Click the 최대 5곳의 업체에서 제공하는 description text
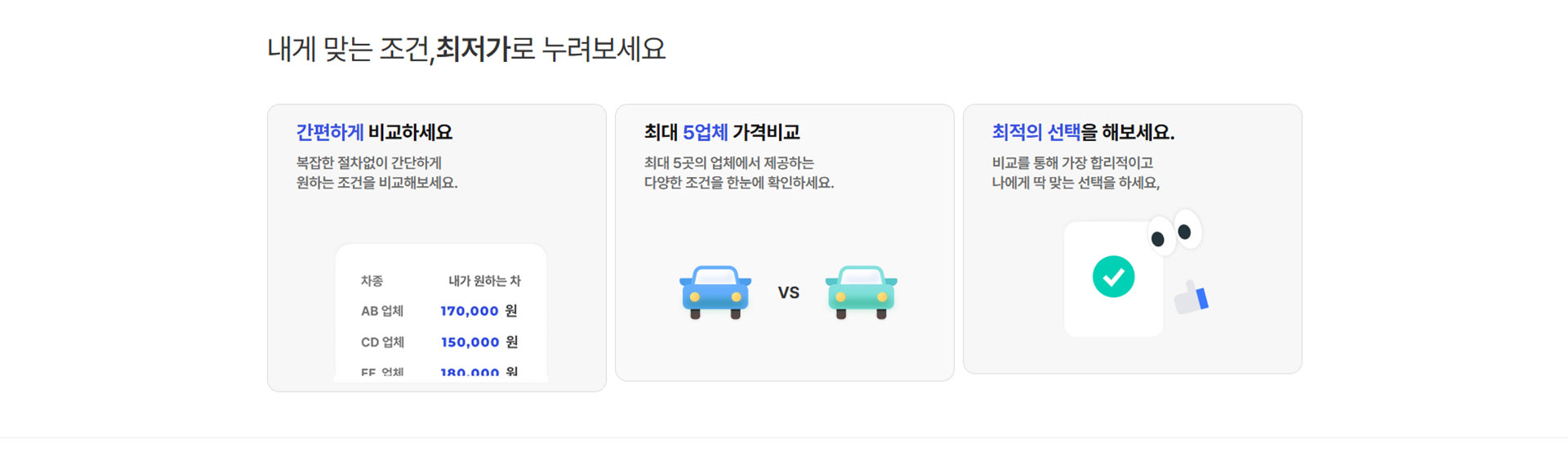Screen dimensions: 1568x474 click(x=728, y=163)
